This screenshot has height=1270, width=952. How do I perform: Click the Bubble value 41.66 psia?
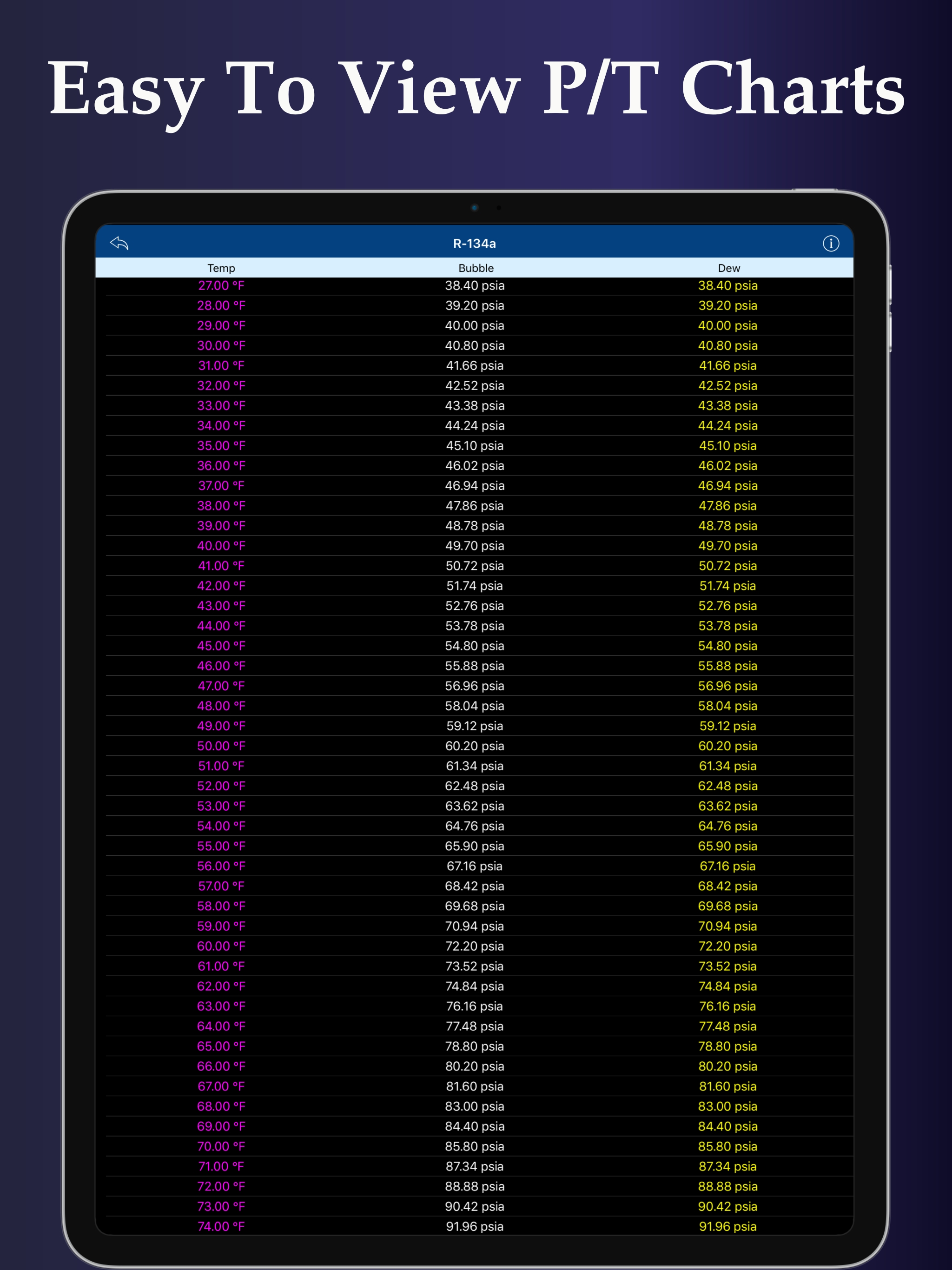475,366
